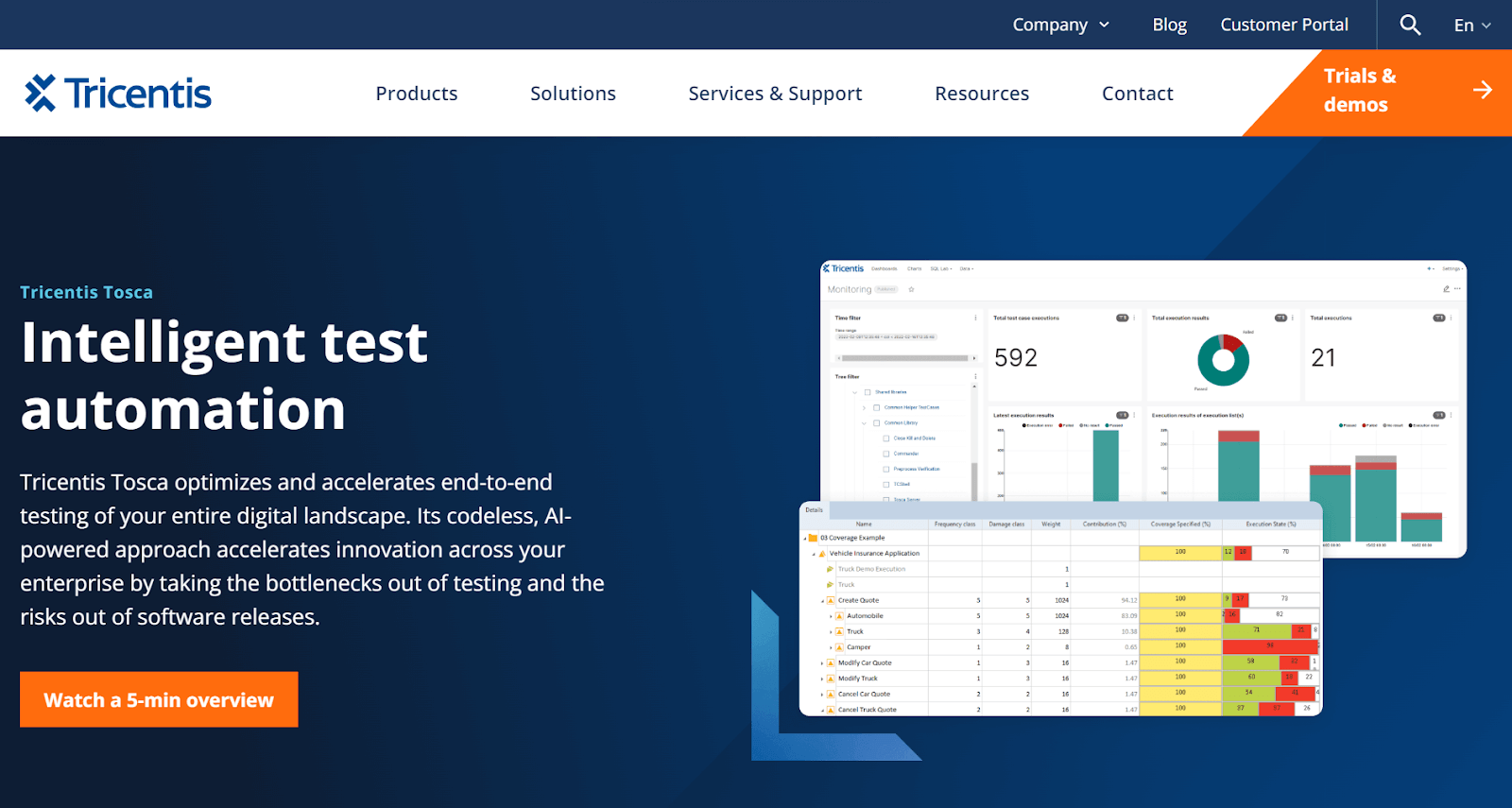Click the Tricentis Tosca label
1512x808 pixels.
pyautogui.click(x=86, y=292)
